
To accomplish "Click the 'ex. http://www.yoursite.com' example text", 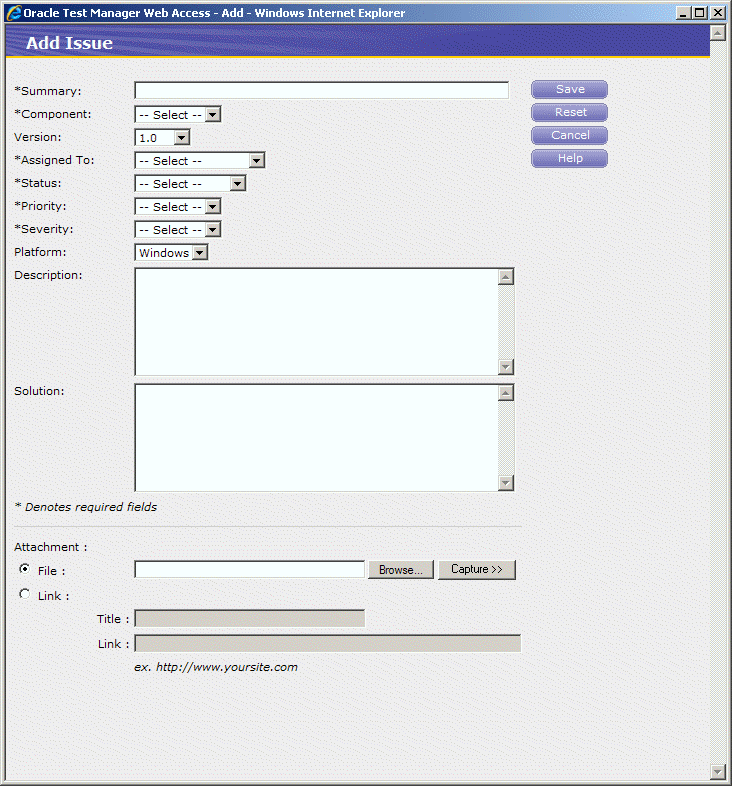I will click(x=216, y=667).
